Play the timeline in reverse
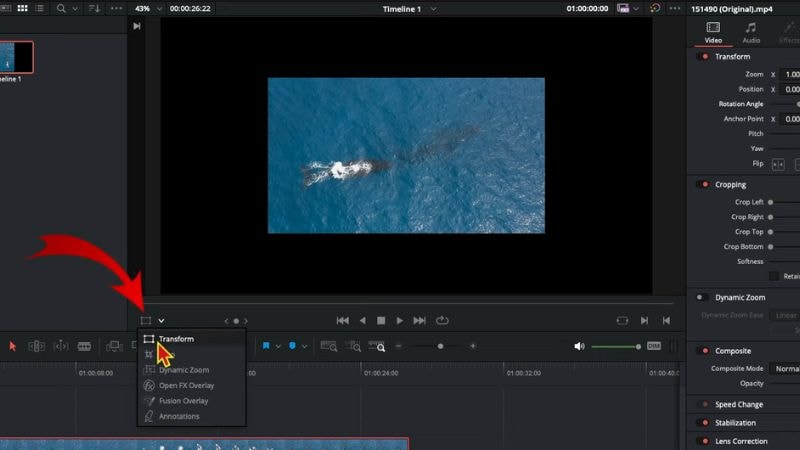This screenshot has height=450, width=800. click(363, 320)
